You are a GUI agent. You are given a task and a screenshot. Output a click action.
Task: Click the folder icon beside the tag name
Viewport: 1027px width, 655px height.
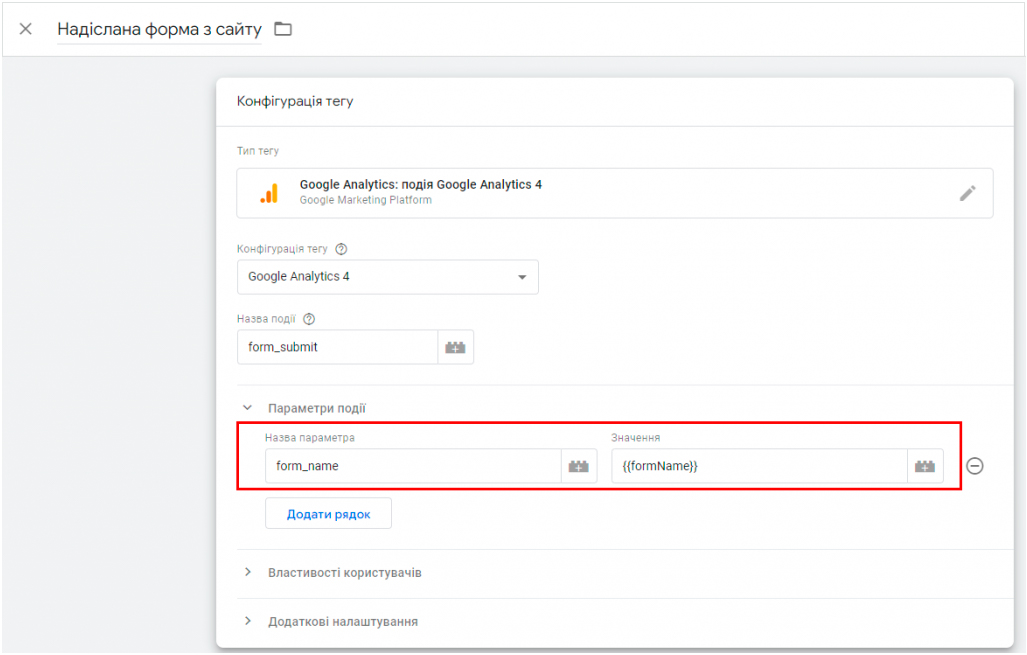(283, 29)
